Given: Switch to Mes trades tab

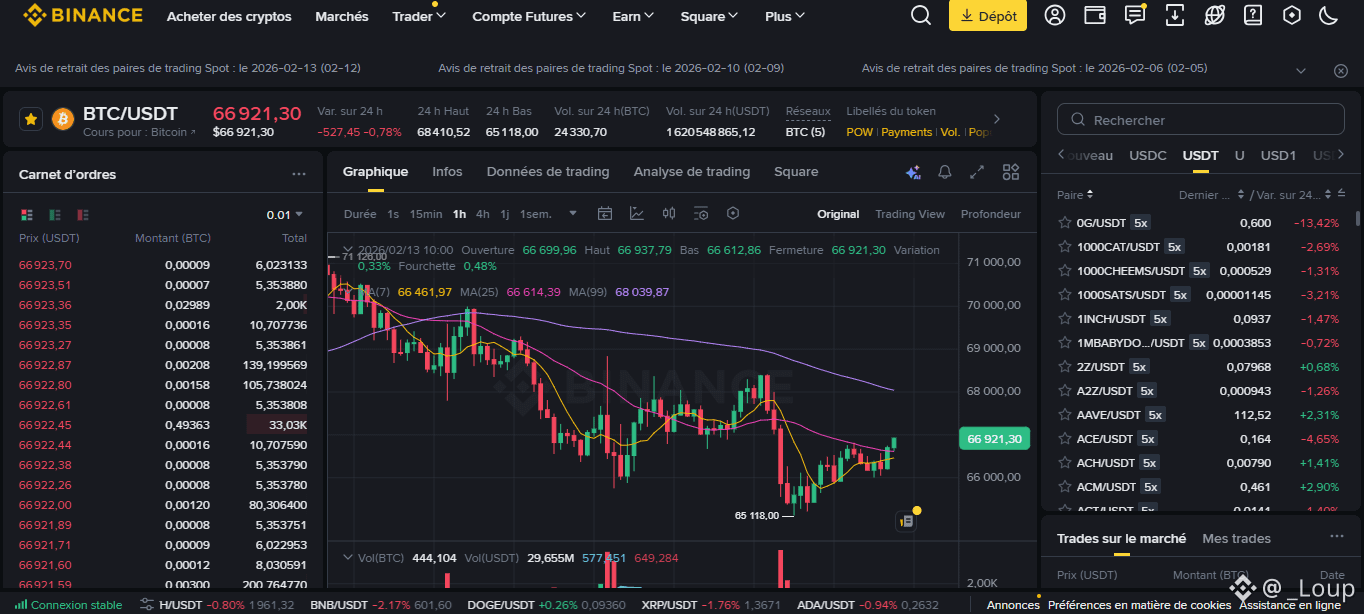Looking at the screenshot, I should pos(1237,538).
